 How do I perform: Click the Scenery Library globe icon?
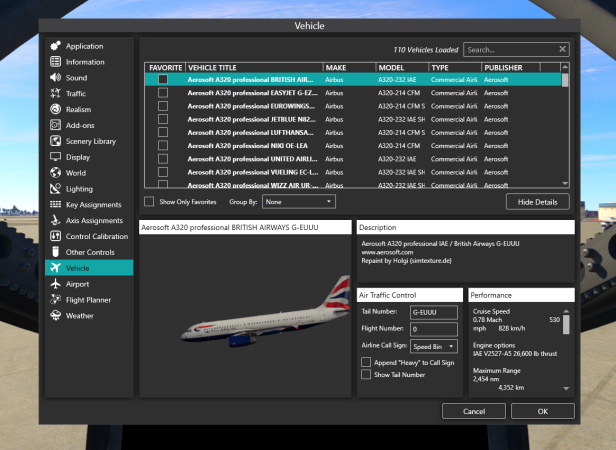55,141
